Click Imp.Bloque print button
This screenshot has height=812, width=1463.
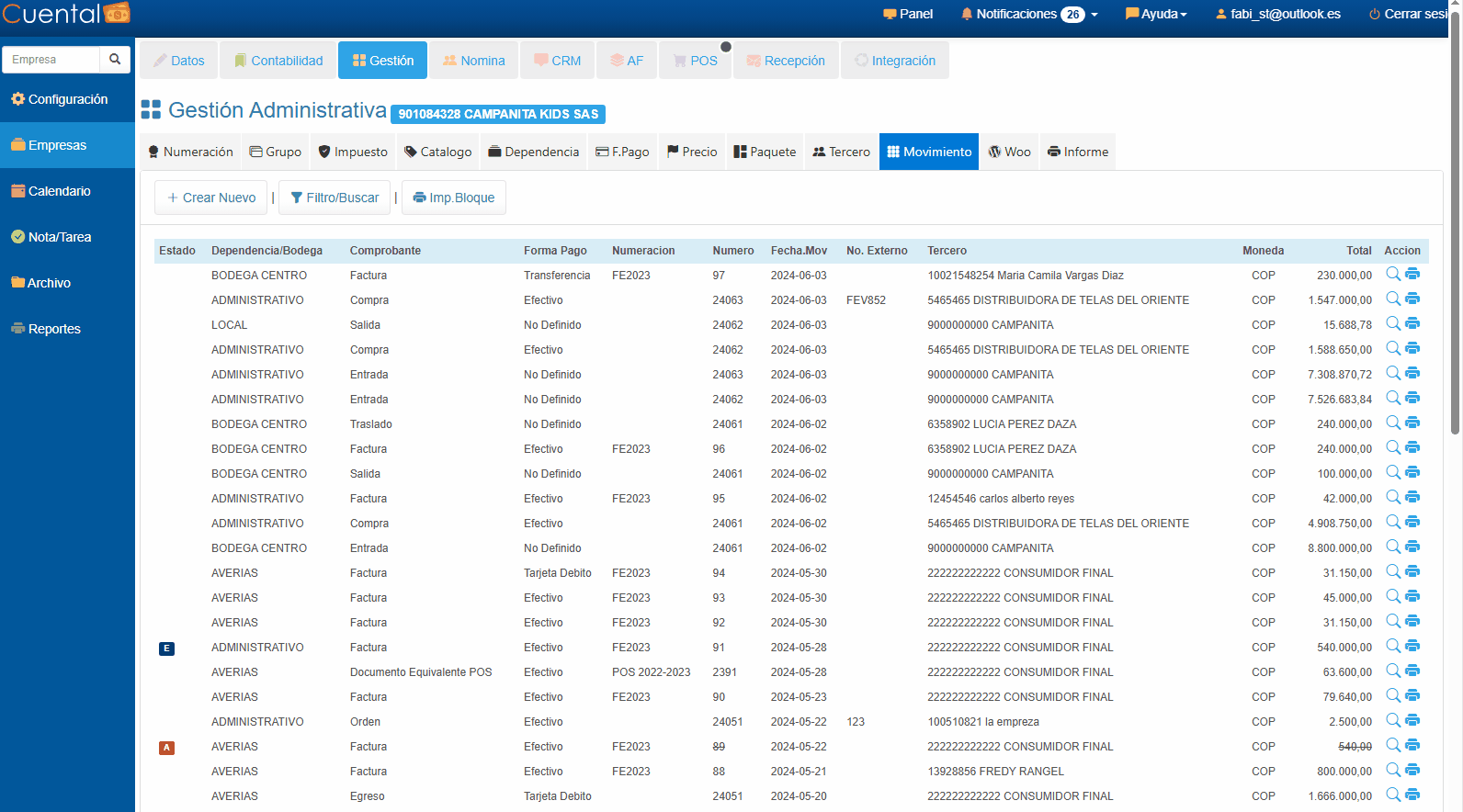tap(454, 197)
